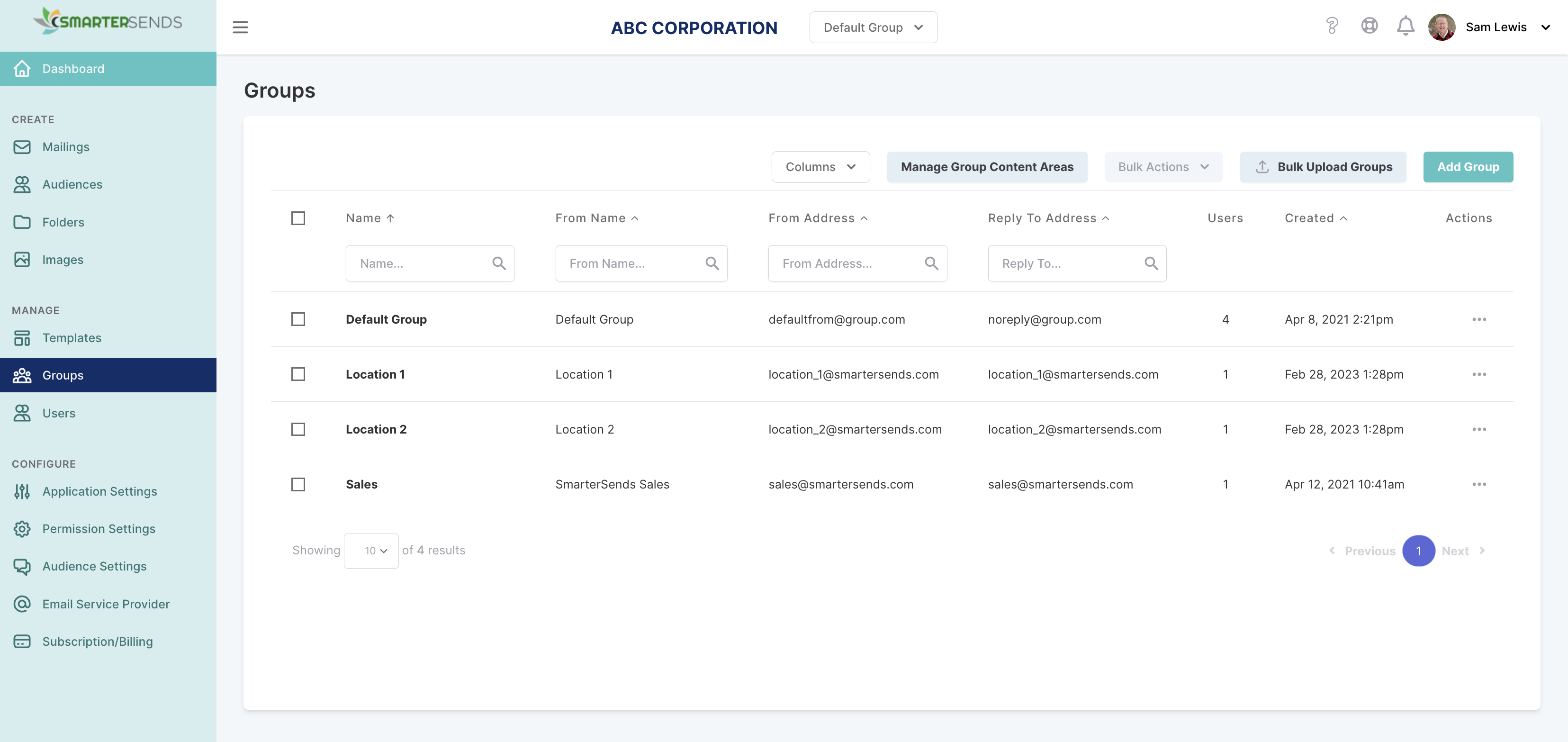Viewport: 1568px width, 742px height.
Task: Expand the Columns dropdown
Action: 820,167
